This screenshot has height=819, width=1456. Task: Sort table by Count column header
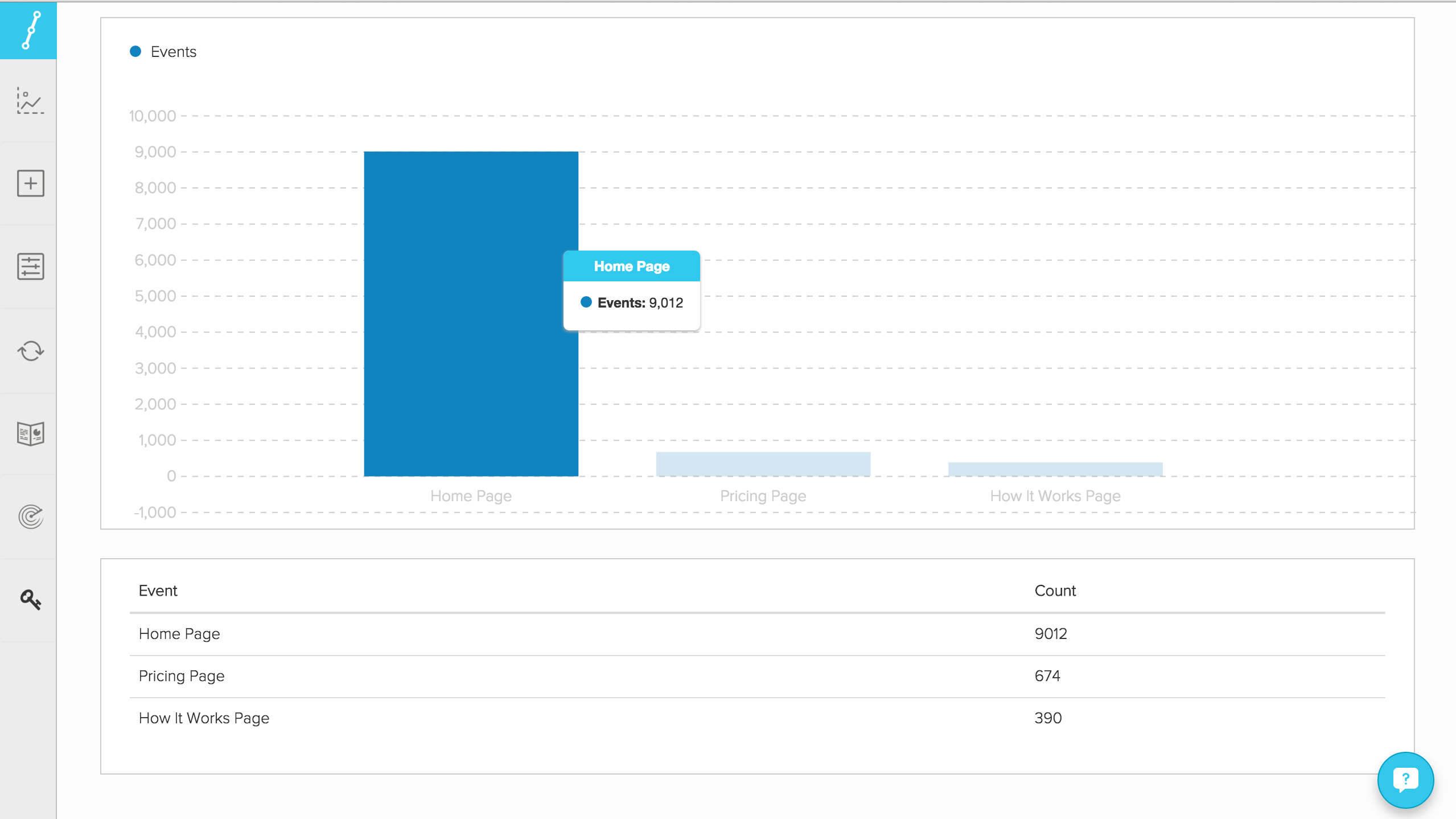coord(1055,591)
